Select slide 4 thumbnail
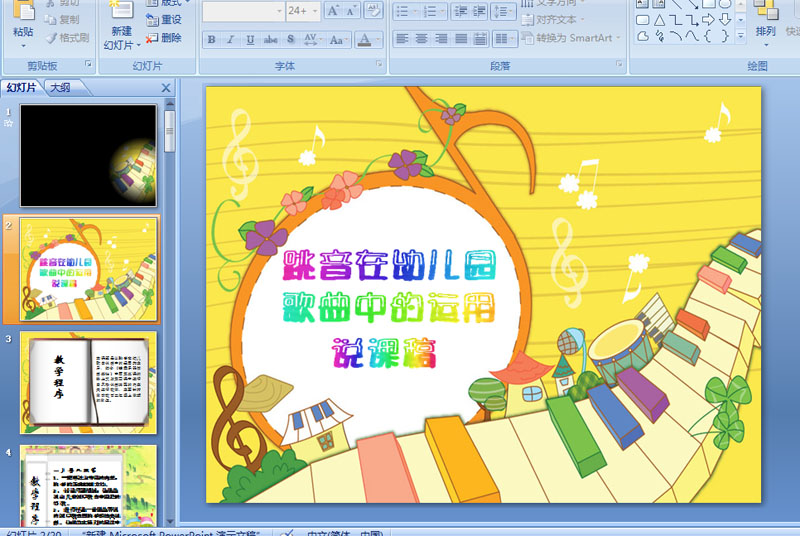 pyautogui.click(x=88, y=486)
